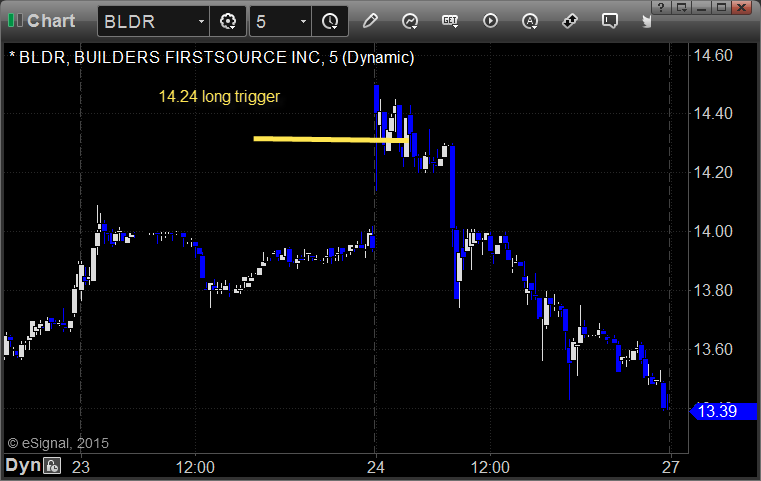
Task: Click the trade arrows diamond icon
Action: point(570,21)
